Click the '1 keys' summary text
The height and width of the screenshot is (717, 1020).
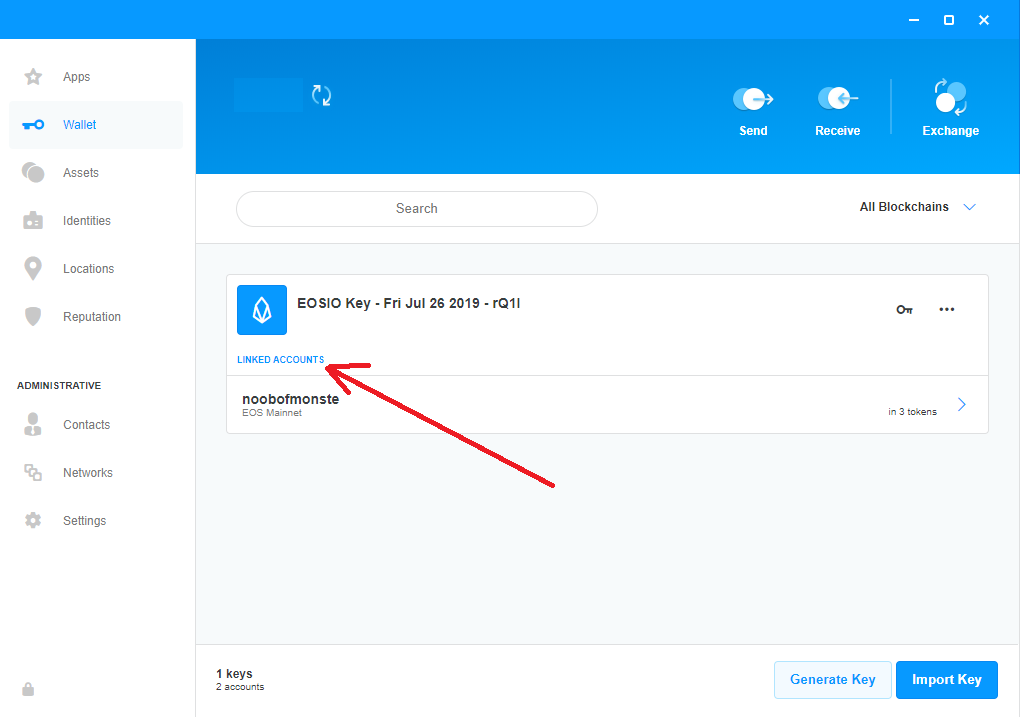(234, 673)
